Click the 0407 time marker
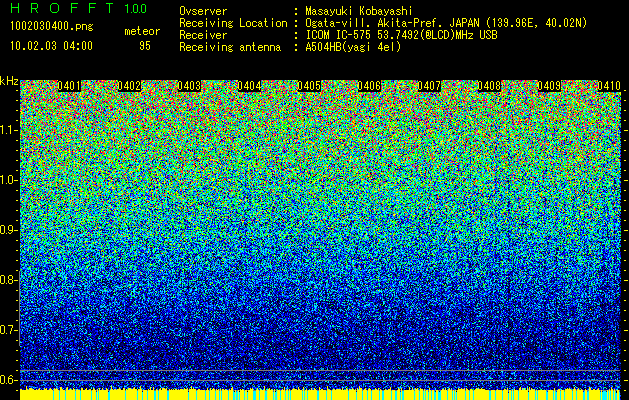This screenshot has width=629, height=400. (429, 86)
